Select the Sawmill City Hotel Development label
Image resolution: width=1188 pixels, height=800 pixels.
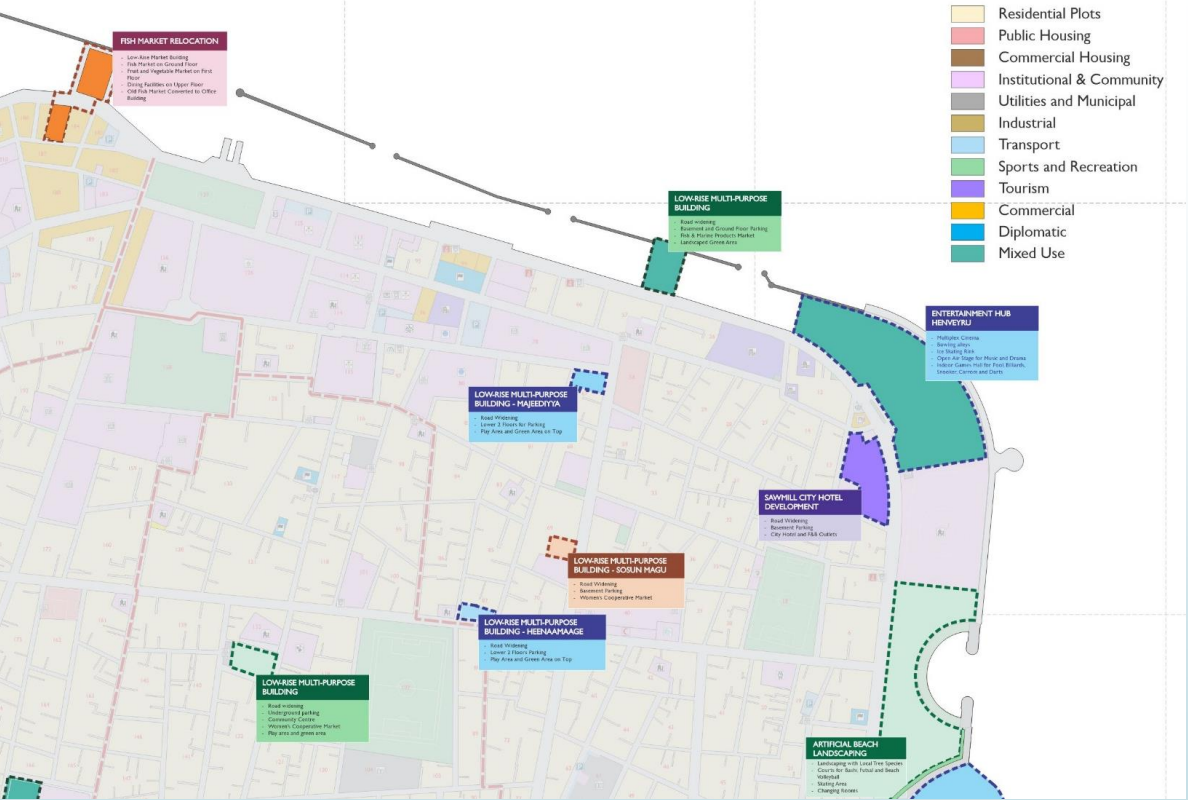click(x=809, y=502)
